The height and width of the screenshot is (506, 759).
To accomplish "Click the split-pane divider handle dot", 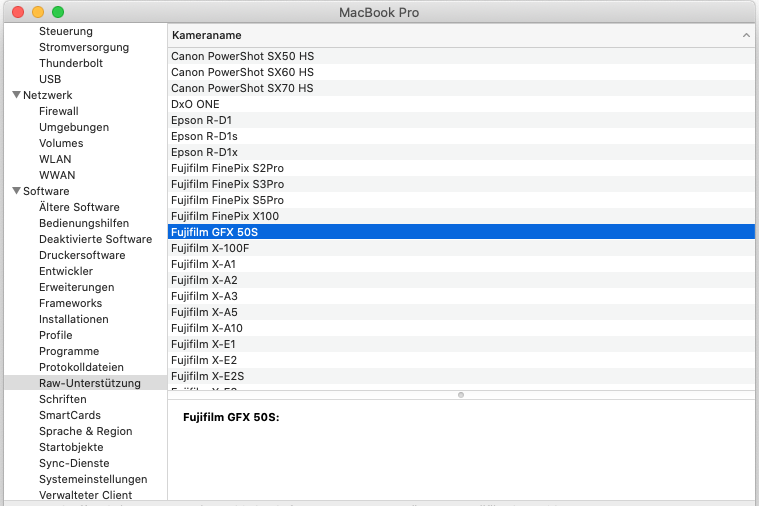I will (x=461, y=395).
